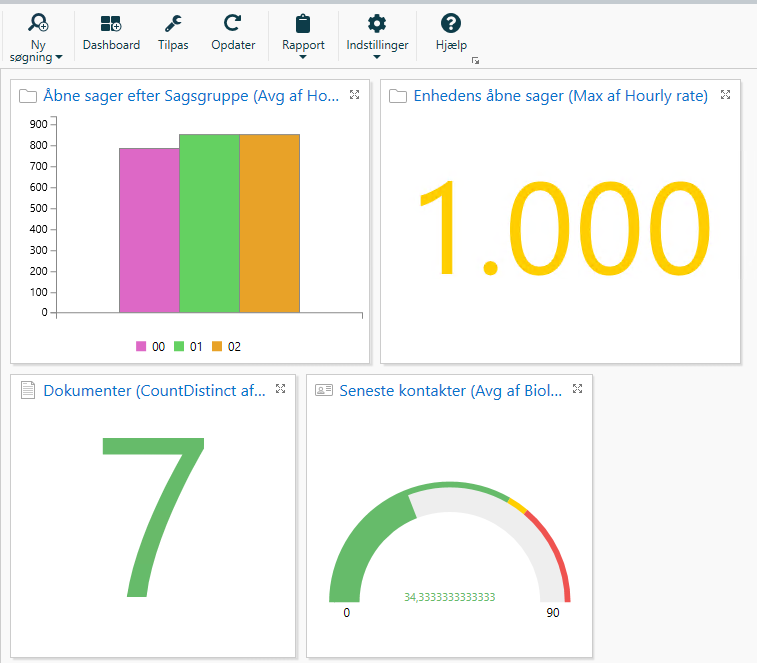
Task: Refresh using the Opdater icon
Action: (233, 23)
